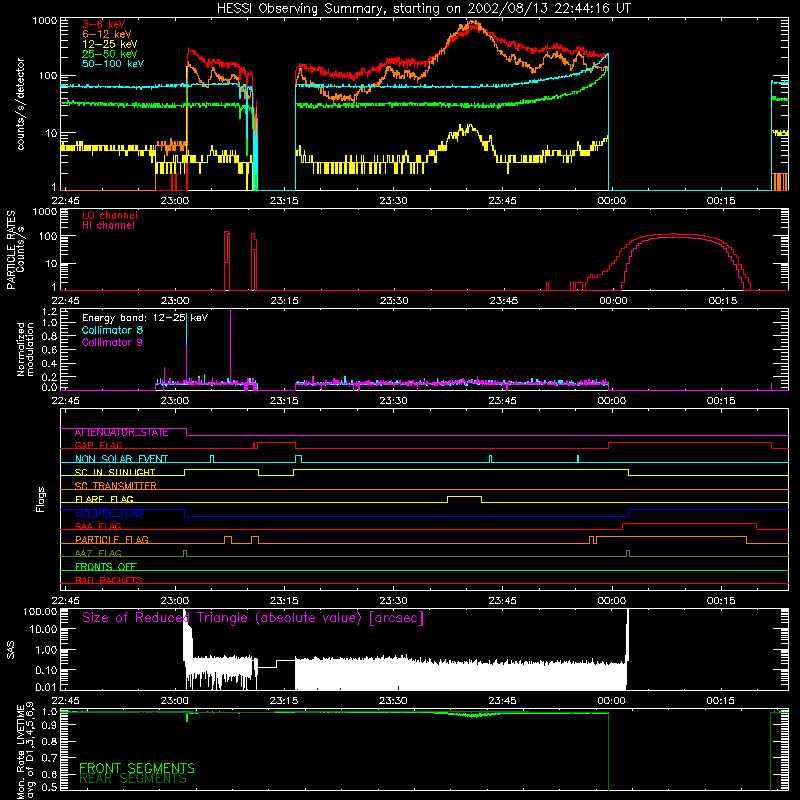The height and width of the screenshot is (800, 800).
Task: Click the Mon. Rate LIVETIME axis label
Action: 25,751
